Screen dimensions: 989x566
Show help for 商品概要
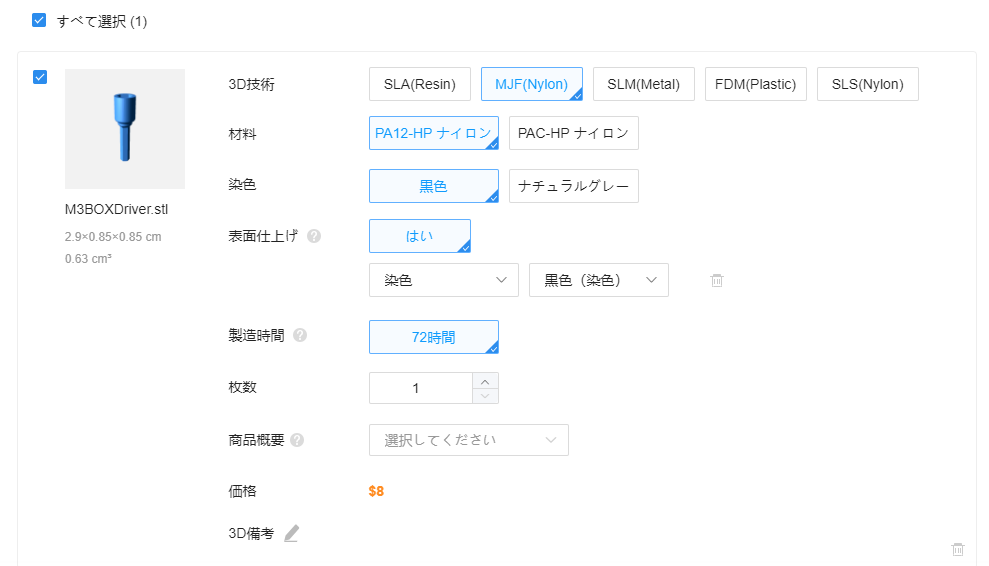[297, 440]
